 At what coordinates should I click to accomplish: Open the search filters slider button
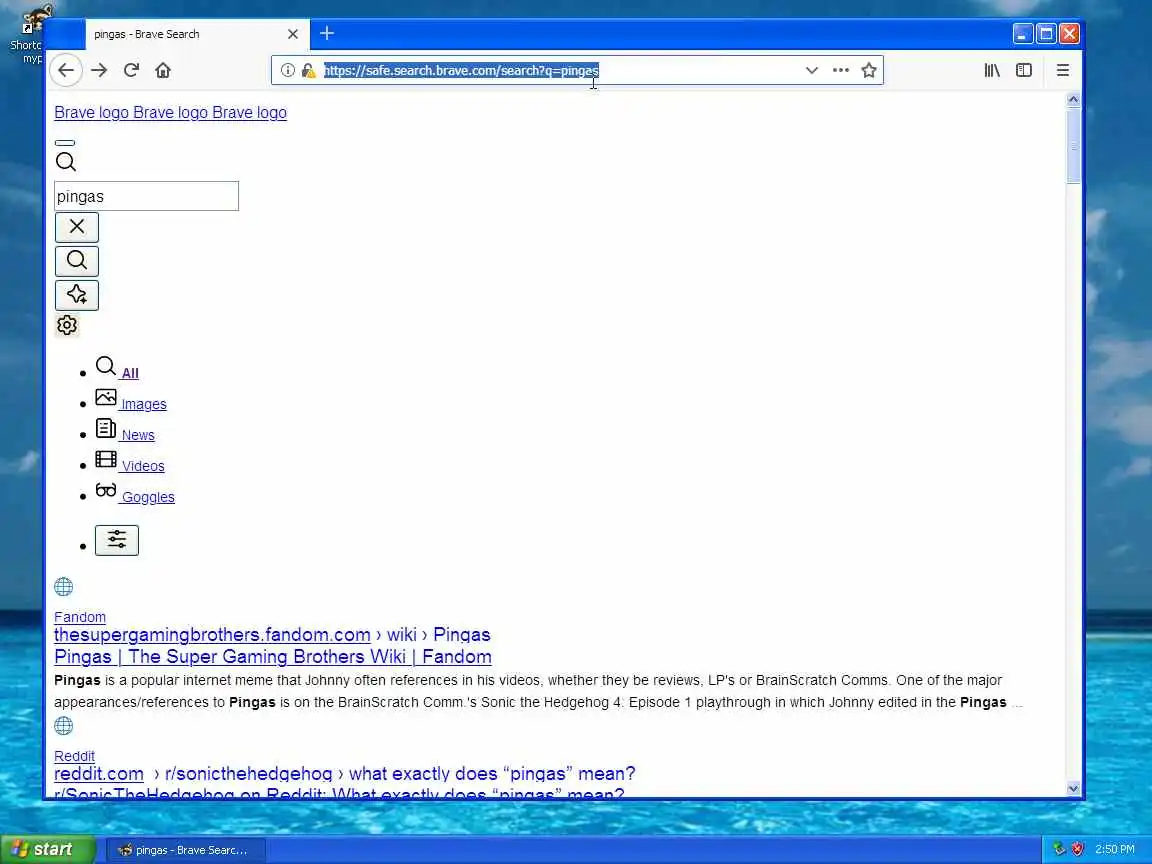tap(117, 540)
